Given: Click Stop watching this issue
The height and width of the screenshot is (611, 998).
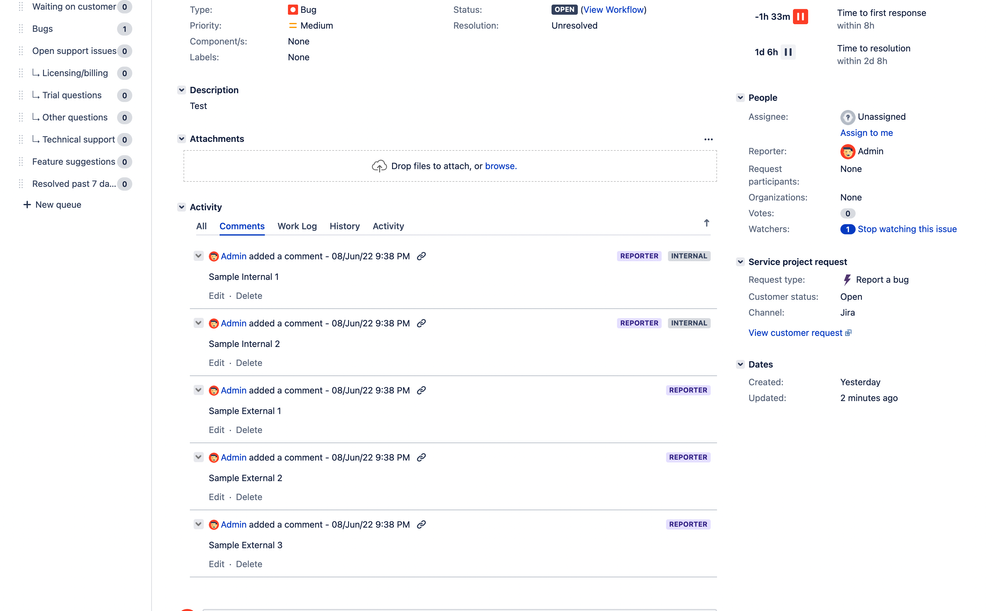Looking at the screenshot, I should [907, 230].
